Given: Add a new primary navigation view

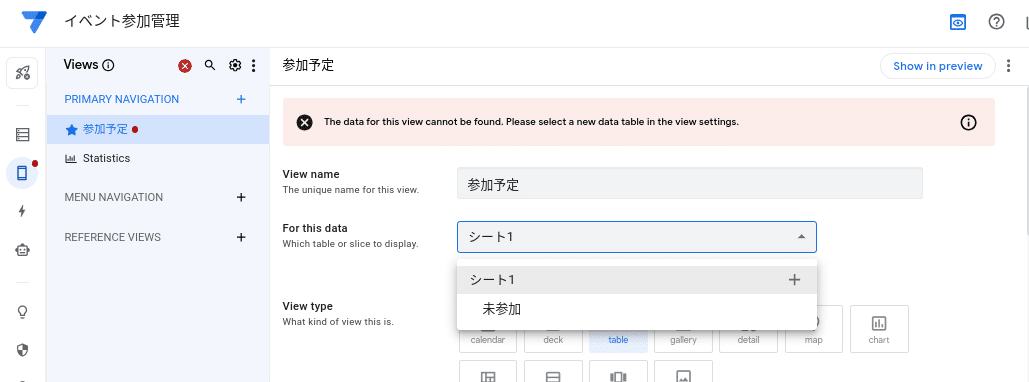Looking at the screenshot, I should point(241,99).
